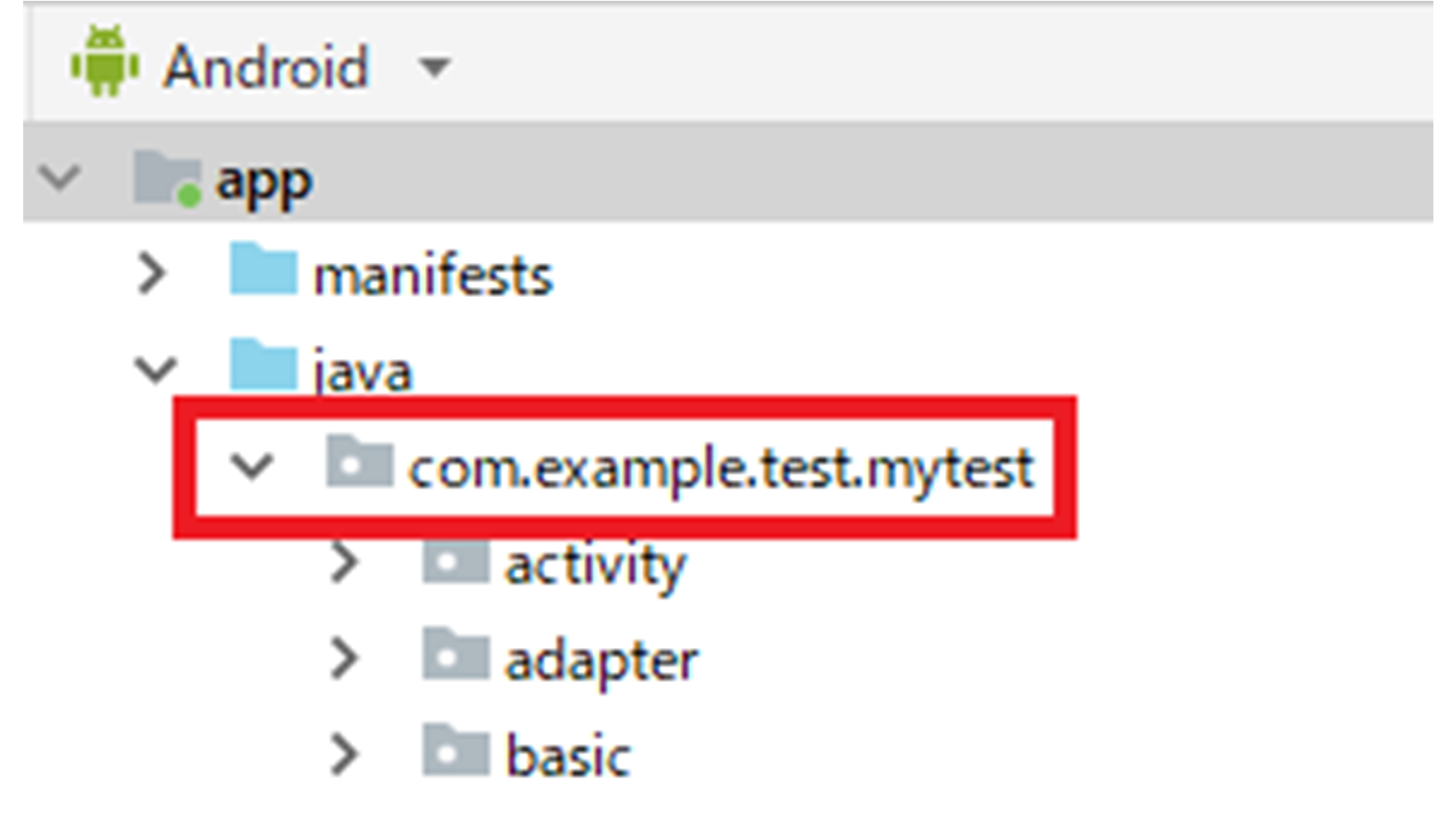Click the green Android robot icon
Viewport: 1456px width, 819px height.
105,61
